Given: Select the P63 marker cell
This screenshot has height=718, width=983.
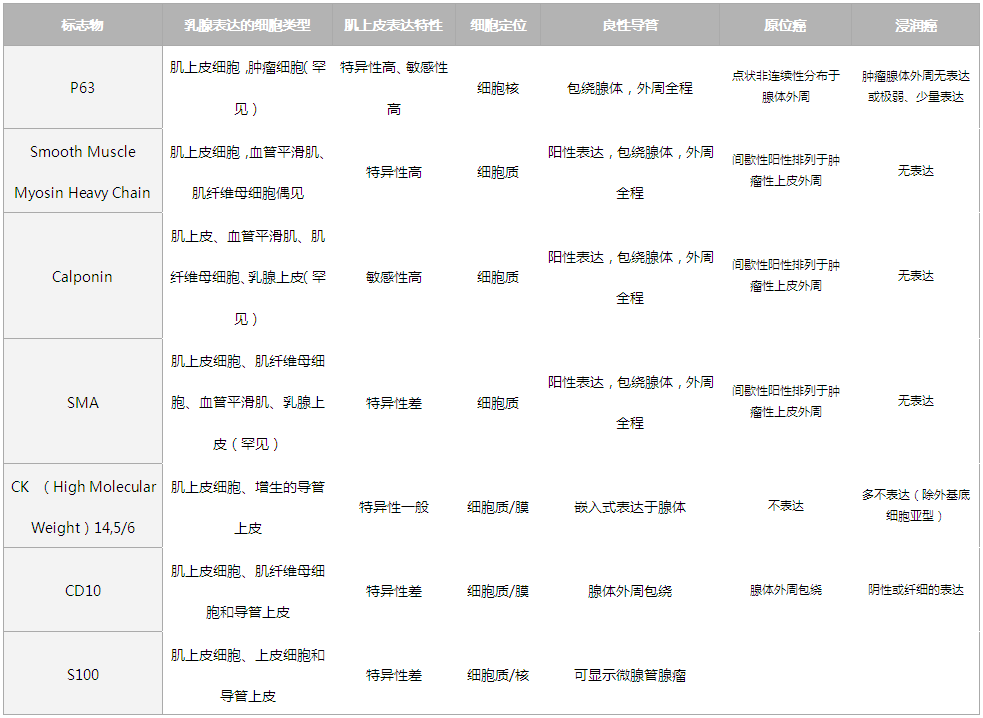Looking at the screenshot, I should pos(83,88).
